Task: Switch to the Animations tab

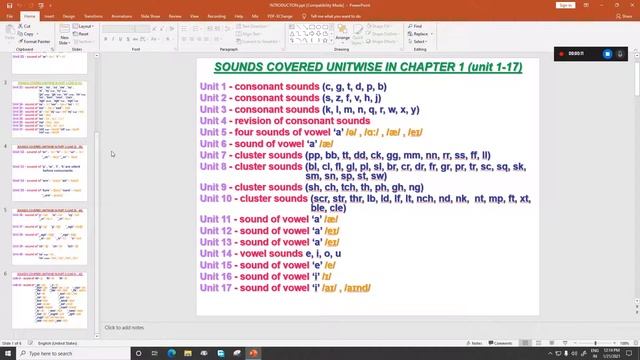Action: 122,16
